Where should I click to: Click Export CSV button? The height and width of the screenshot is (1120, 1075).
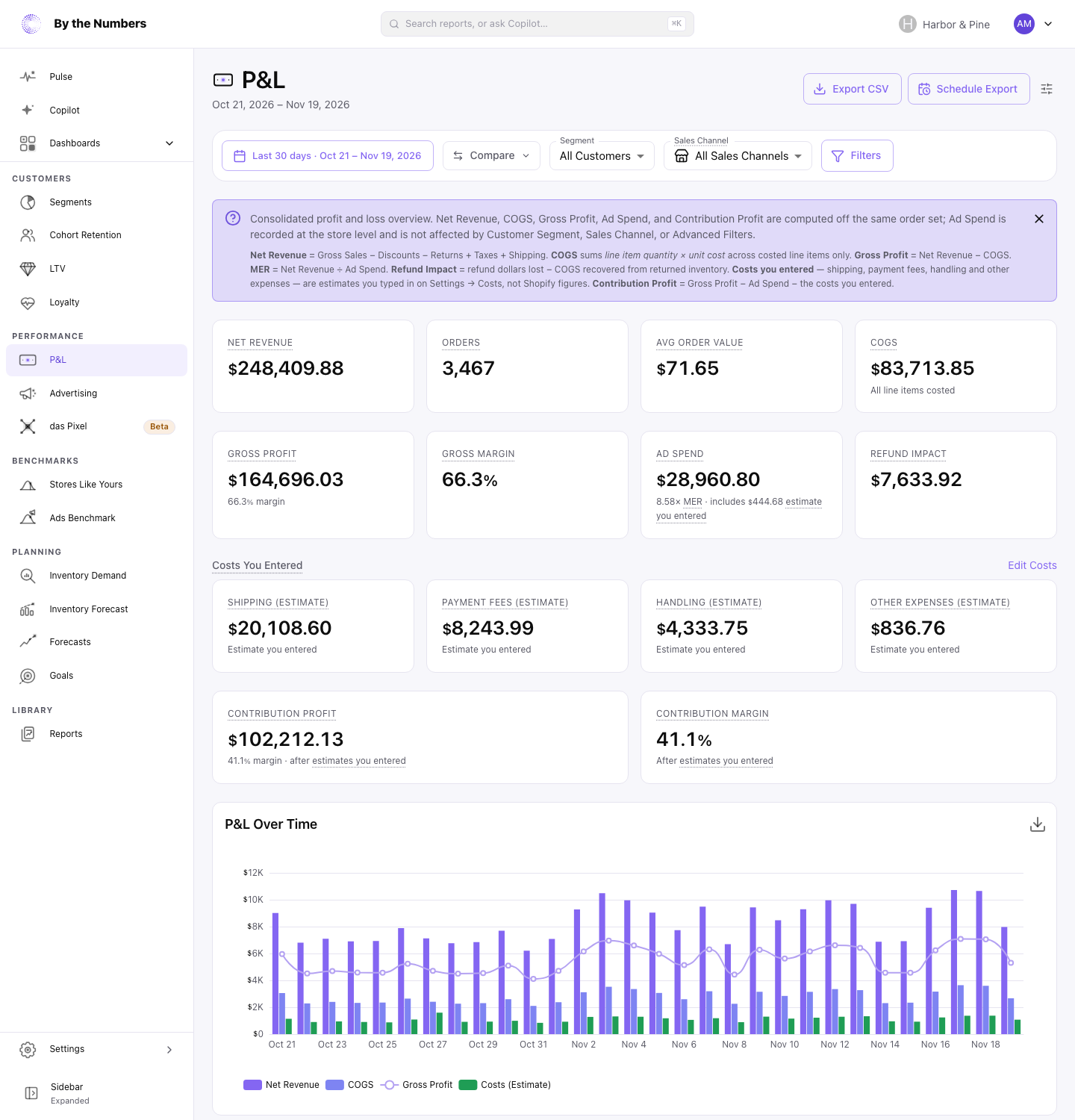(x=853, y=89)
